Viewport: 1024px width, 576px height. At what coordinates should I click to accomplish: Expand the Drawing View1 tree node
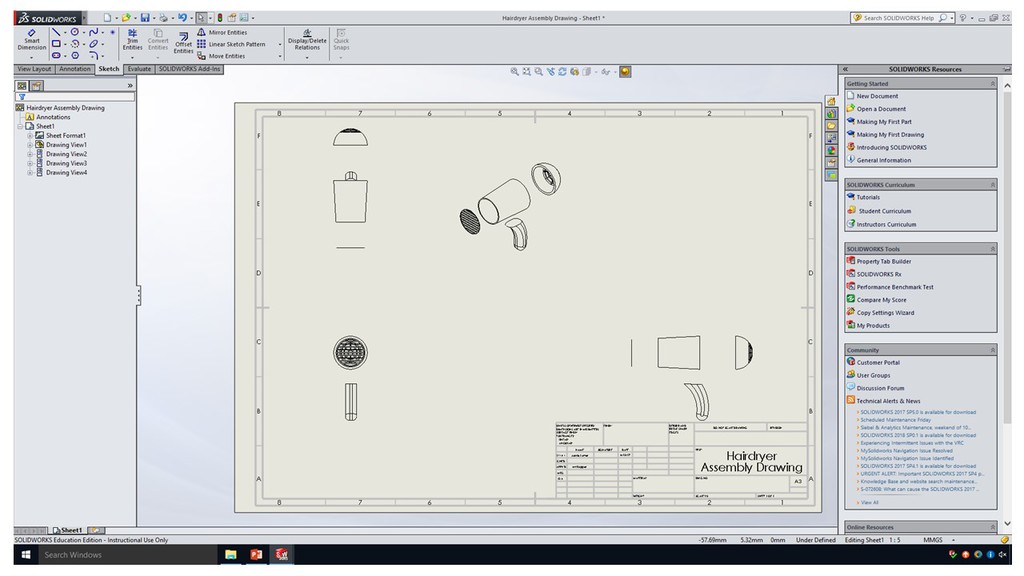click(x=30, y=145)
